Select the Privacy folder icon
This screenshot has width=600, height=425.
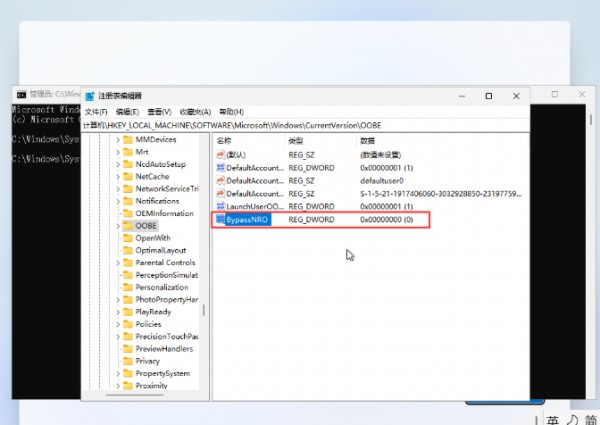coord(128,361)
